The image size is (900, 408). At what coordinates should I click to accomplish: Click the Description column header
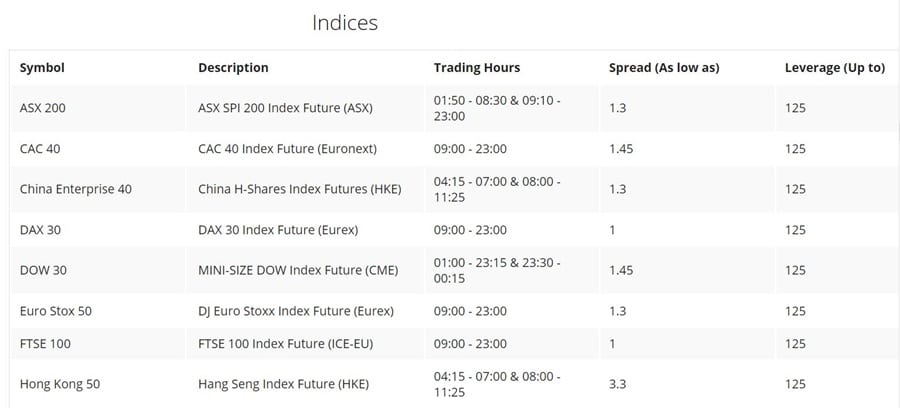(x=233, y=68)
